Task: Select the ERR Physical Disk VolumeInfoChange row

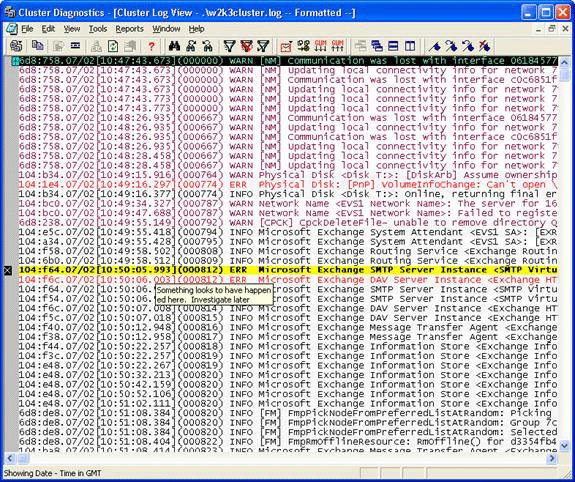Action: click(288, 185)
